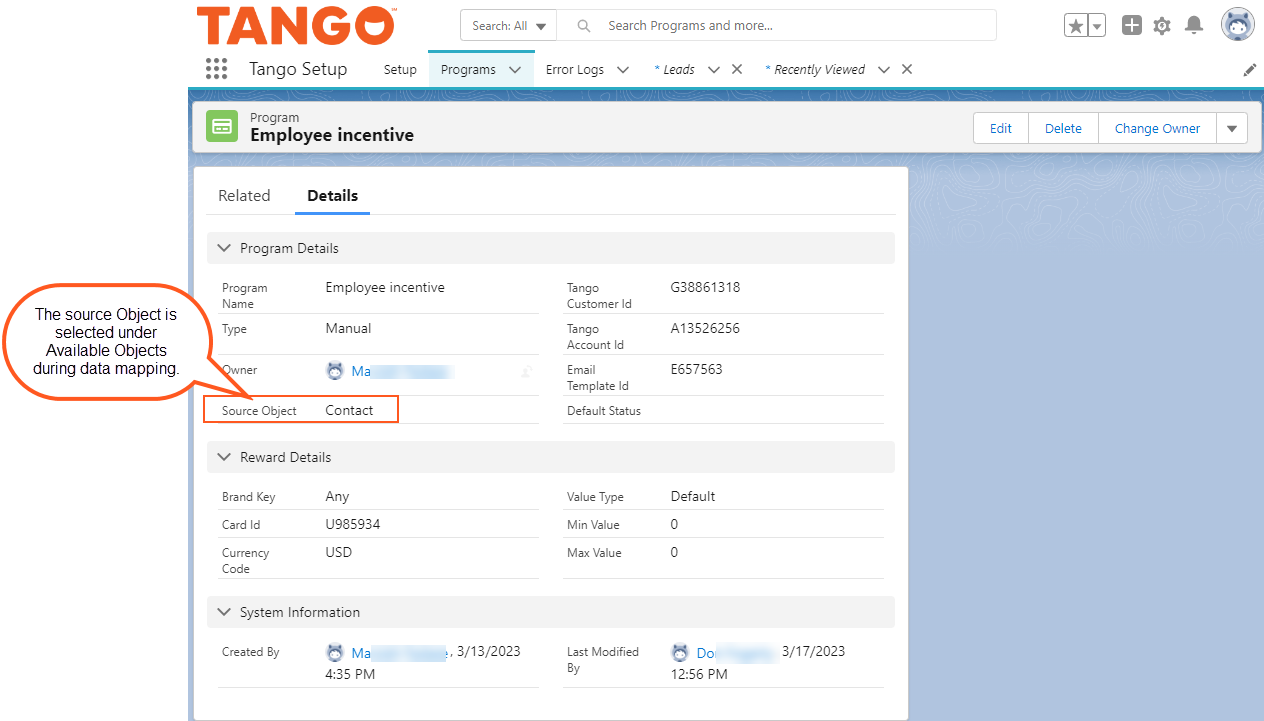Screen dimensions: 1264x721
Task: Open the Change Owner dropdown arrow
Action: click(x=1232, y=128)
